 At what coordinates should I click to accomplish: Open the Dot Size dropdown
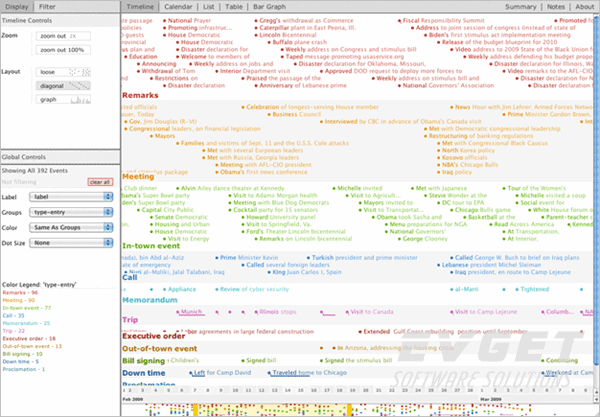click(71, 243)
